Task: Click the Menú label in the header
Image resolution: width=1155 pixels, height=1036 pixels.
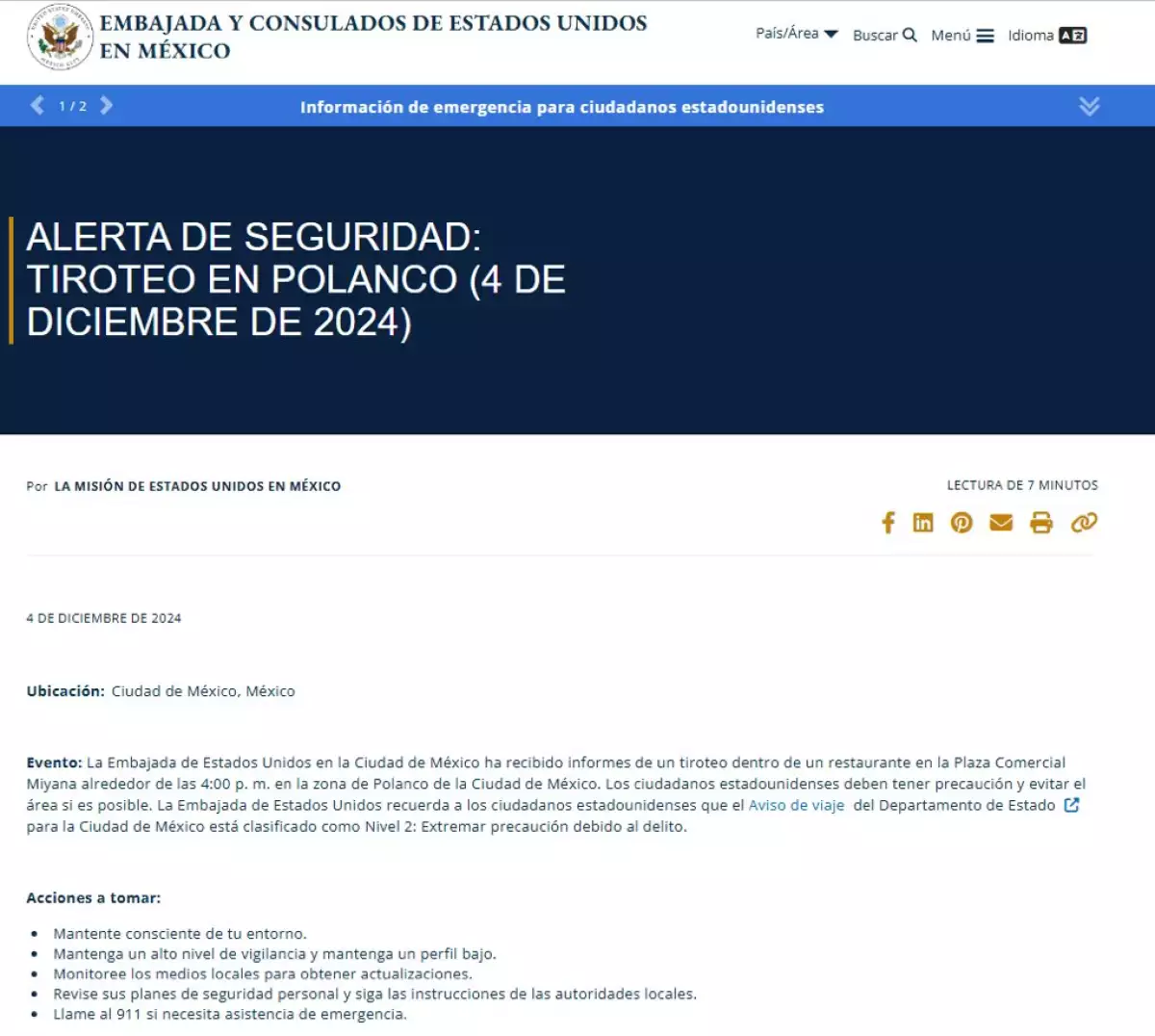Action: pyautogui.click(x=949, y=35)
